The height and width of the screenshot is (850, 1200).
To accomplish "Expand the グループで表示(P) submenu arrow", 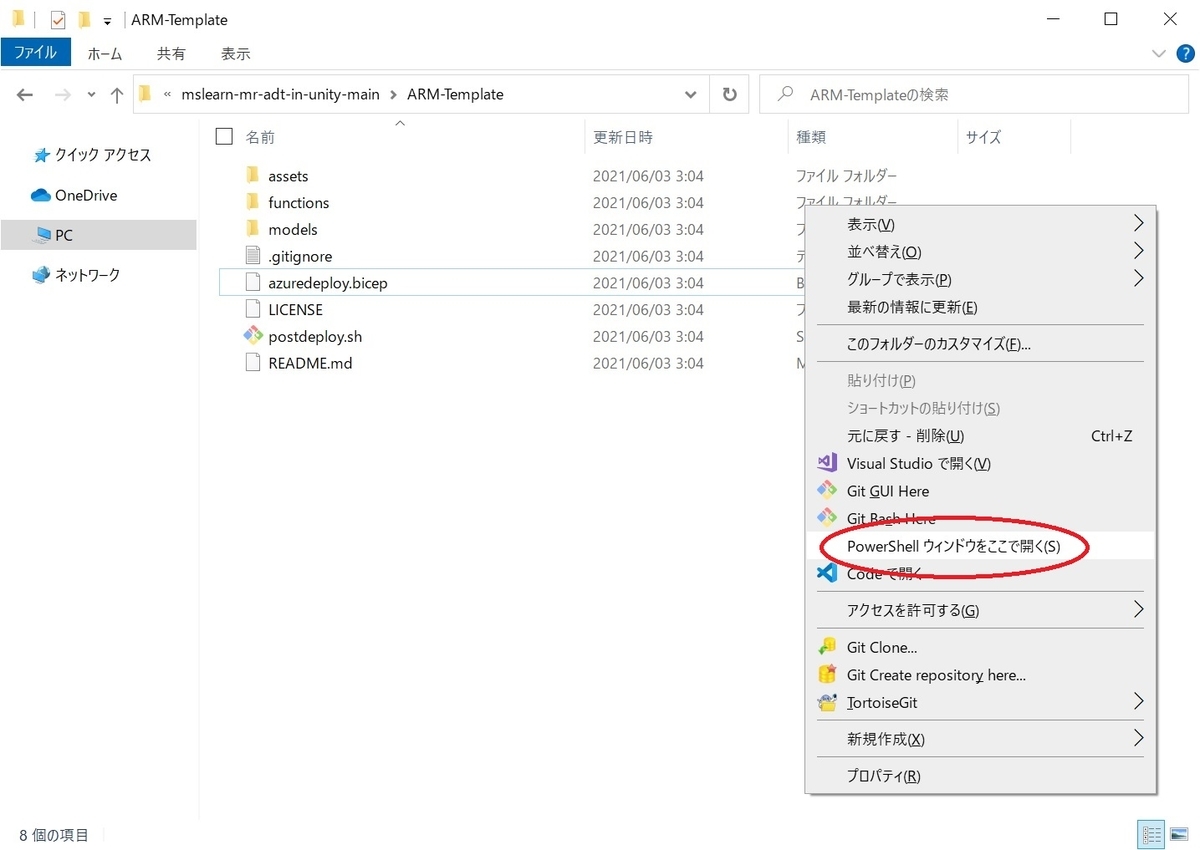I will tap(1138, 279).
